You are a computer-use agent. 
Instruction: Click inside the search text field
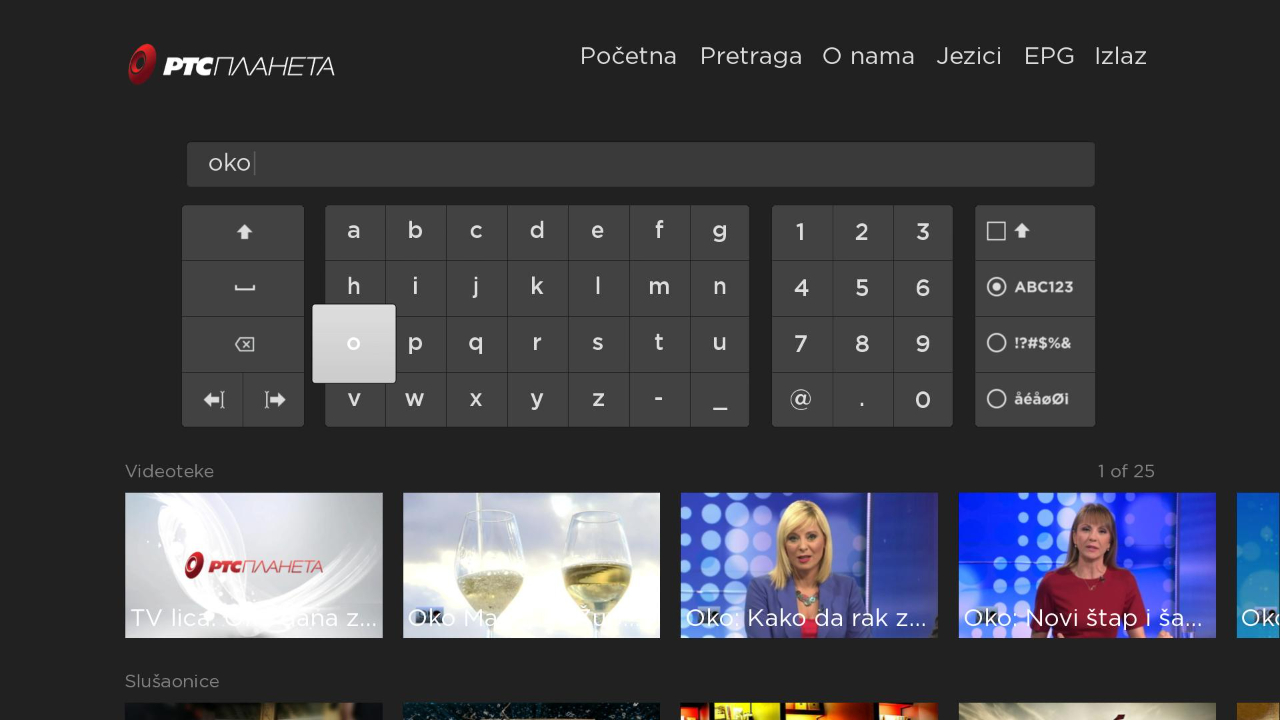[x=640, y=164]
